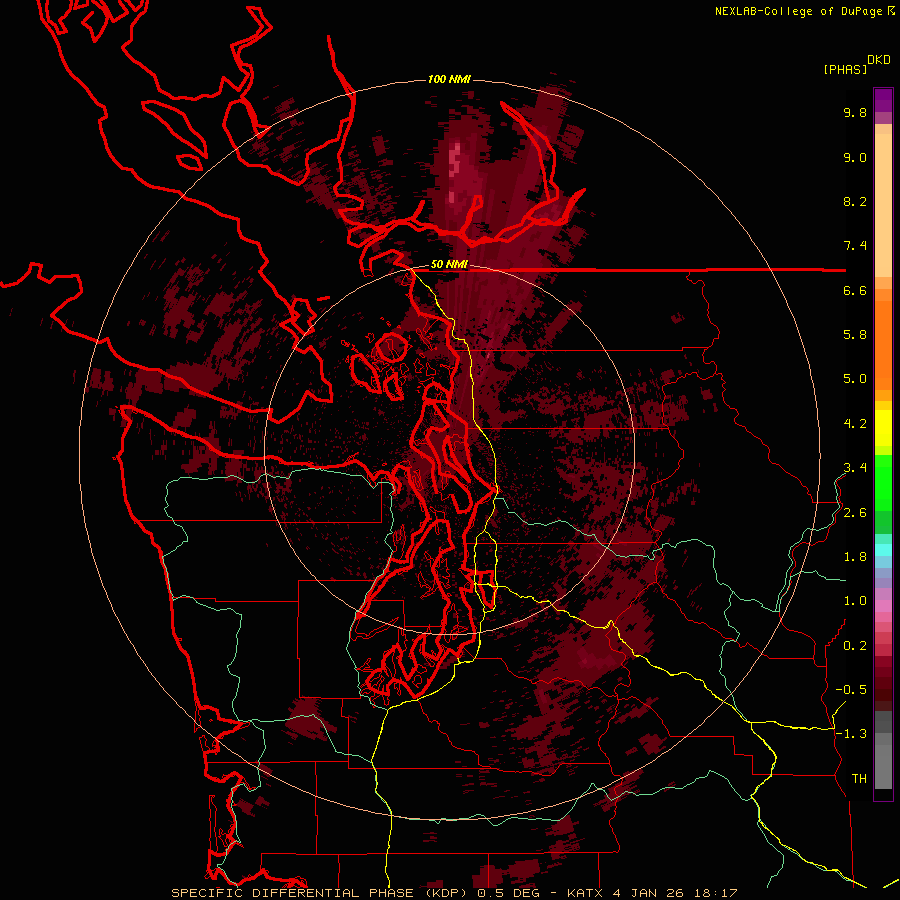The height and width of the screenshot is (900, 900).
Task: Click 'SPECIFIC DIFFERENTIAL PHASE' in bottom caption
Action: (x=293, y=893)
